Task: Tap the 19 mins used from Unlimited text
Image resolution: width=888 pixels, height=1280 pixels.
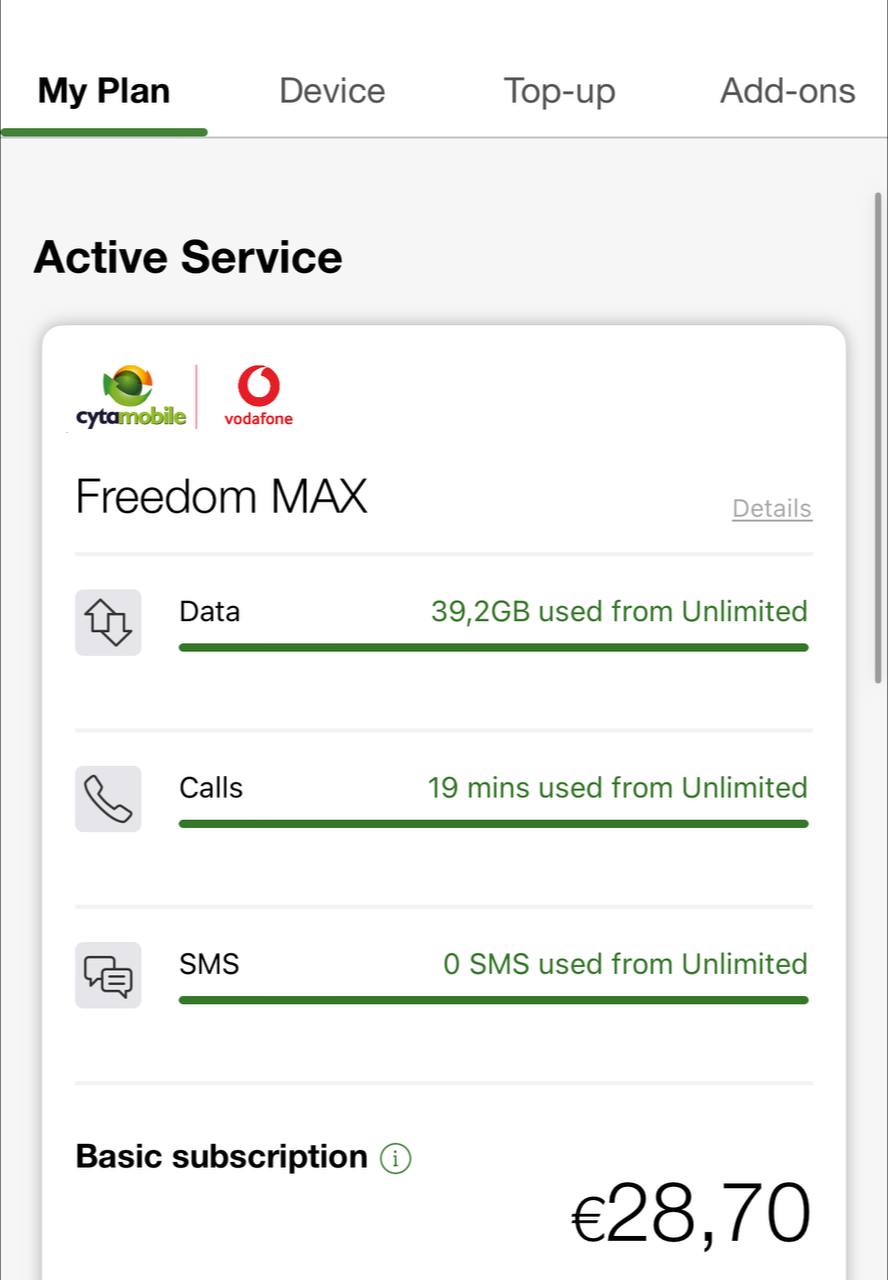Action: 617,788
